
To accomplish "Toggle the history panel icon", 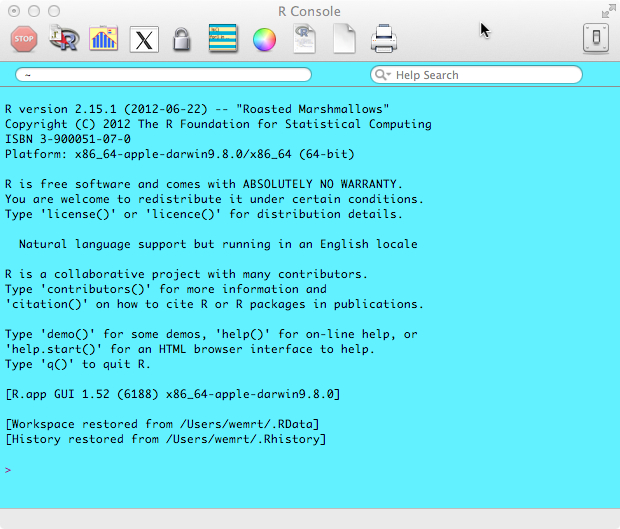I will tap(223, 39).
